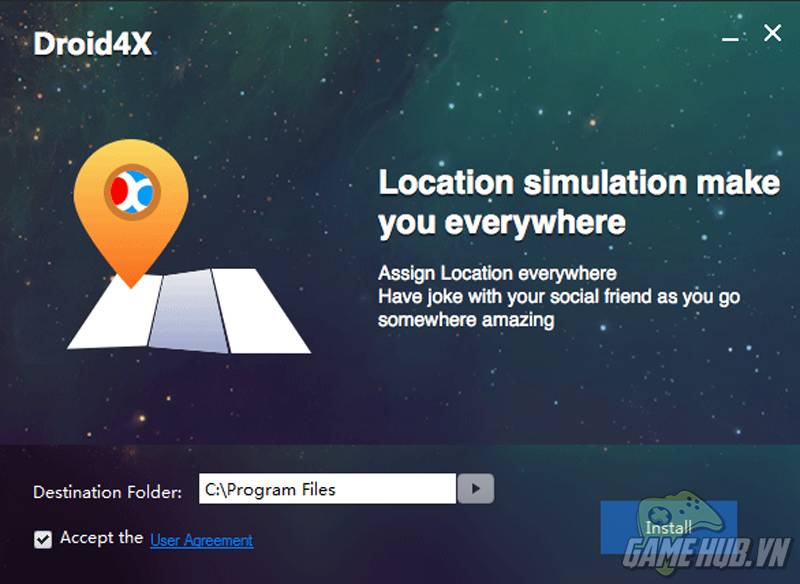Click the green game controller watermark icon
Image resolution: width=800 pixels, height=584 pixels.
click(x=681, y=515)
